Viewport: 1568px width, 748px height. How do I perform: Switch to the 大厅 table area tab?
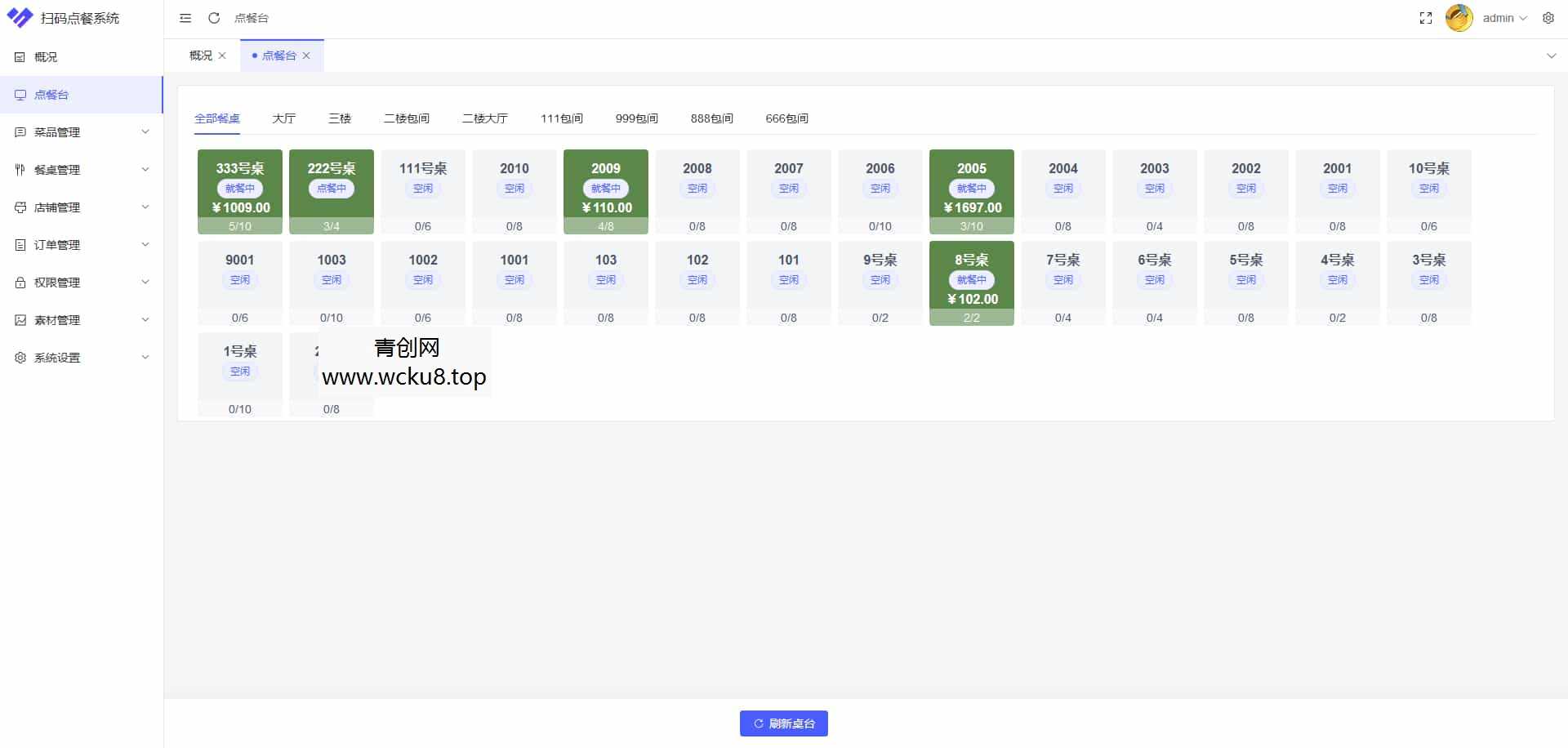click(x=283, y=118)
